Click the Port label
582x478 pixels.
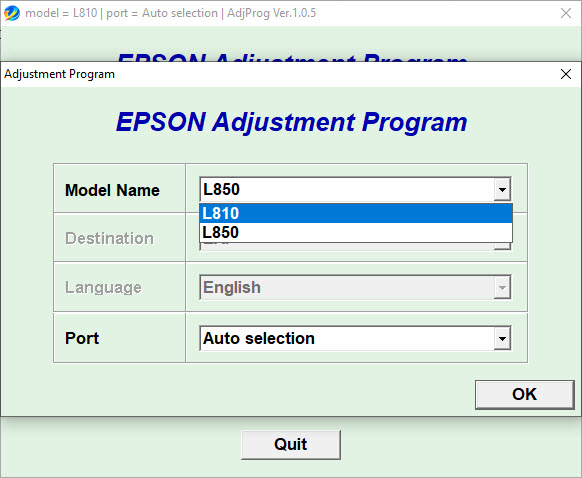pos(82,338)
